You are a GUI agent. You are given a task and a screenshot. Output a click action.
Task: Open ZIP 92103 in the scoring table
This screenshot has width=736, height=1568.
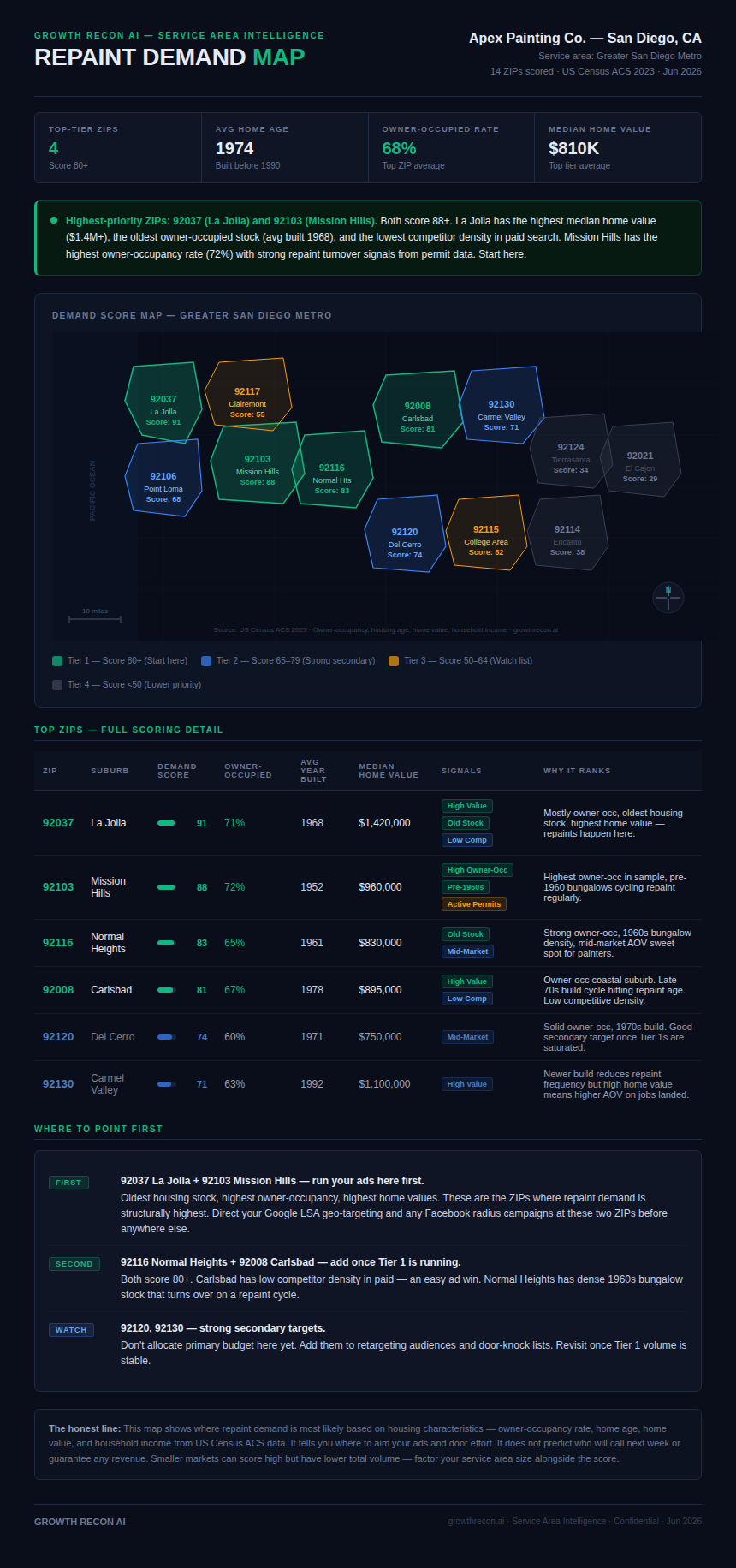(58, 887)
